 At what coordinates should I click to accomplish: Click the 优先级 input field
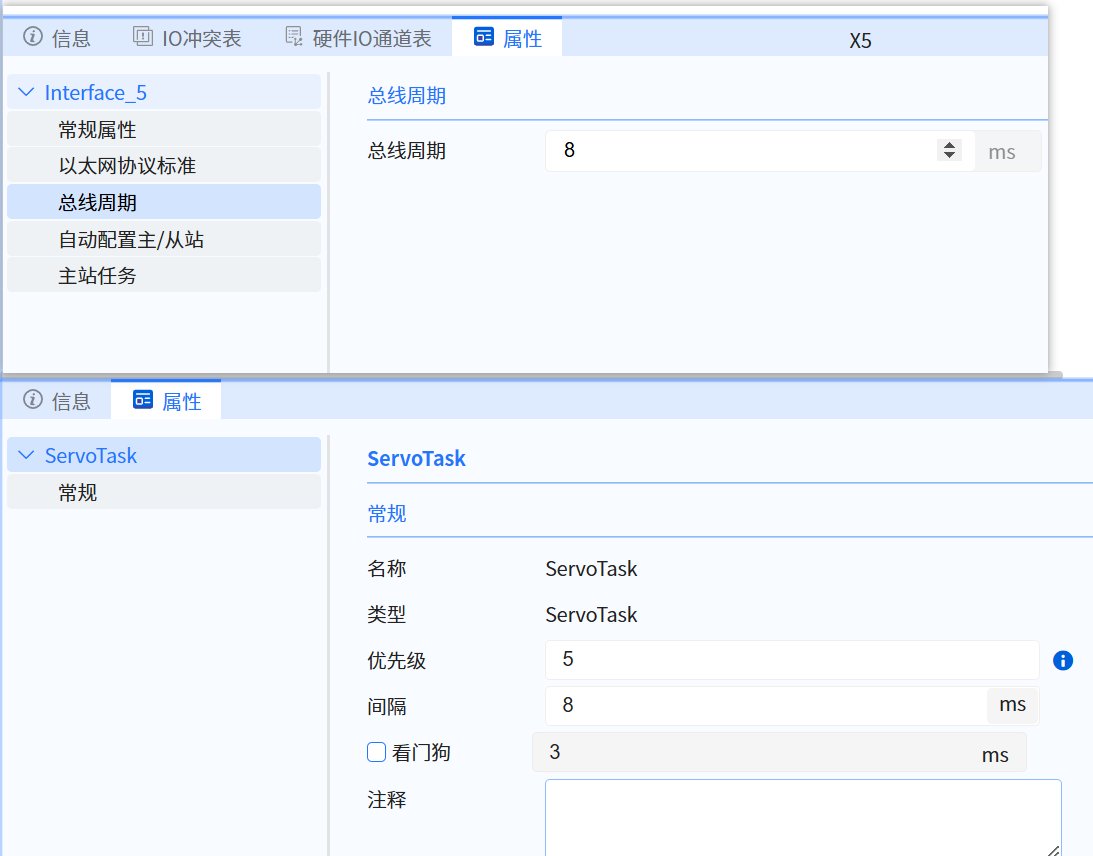[790, 660]
